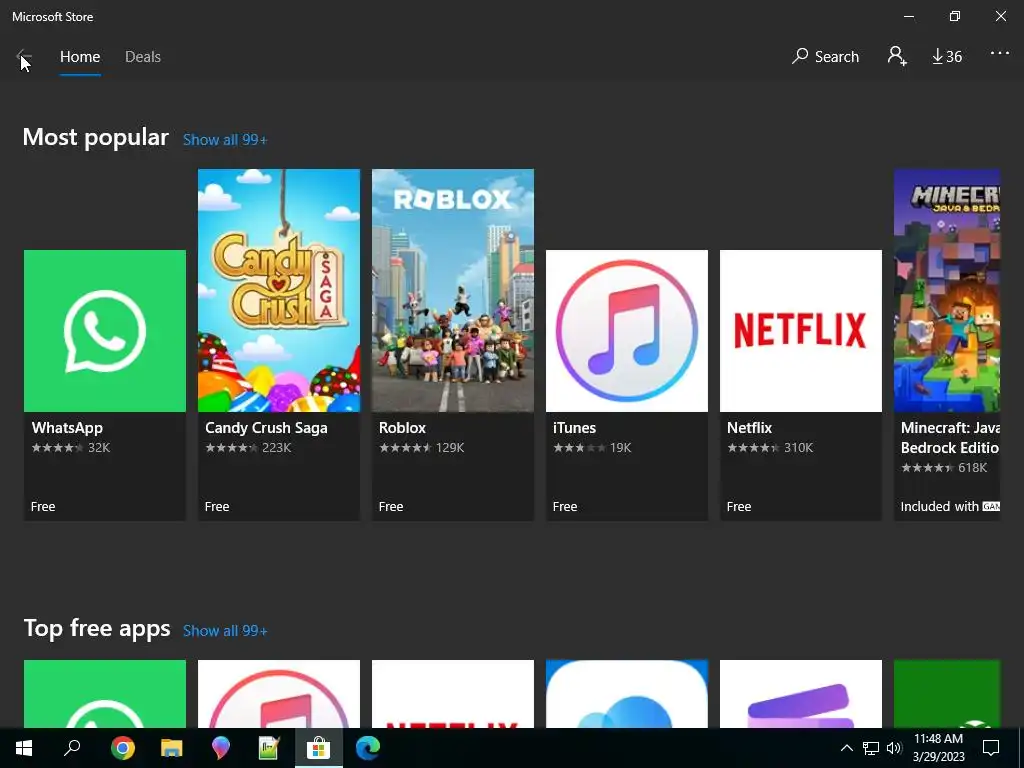Show all Top free apps
The width and height of the screenshot is (1024, 768).
point(225,631)
